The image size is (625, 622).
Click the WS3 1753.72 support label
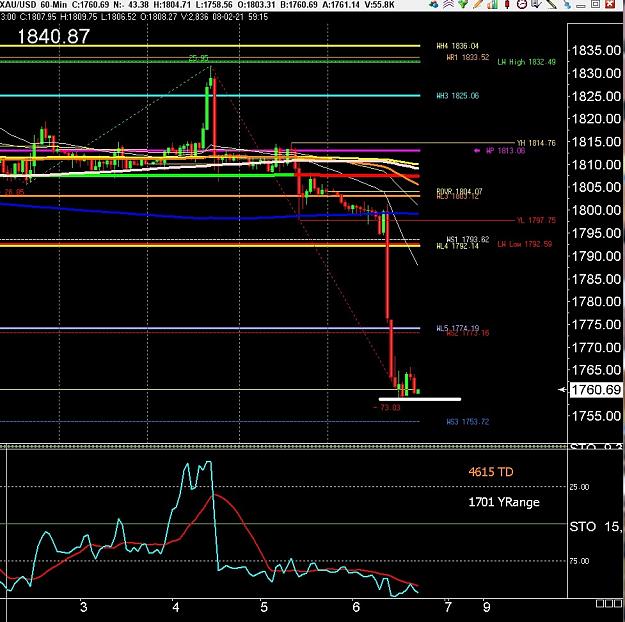tap(468, 421)
